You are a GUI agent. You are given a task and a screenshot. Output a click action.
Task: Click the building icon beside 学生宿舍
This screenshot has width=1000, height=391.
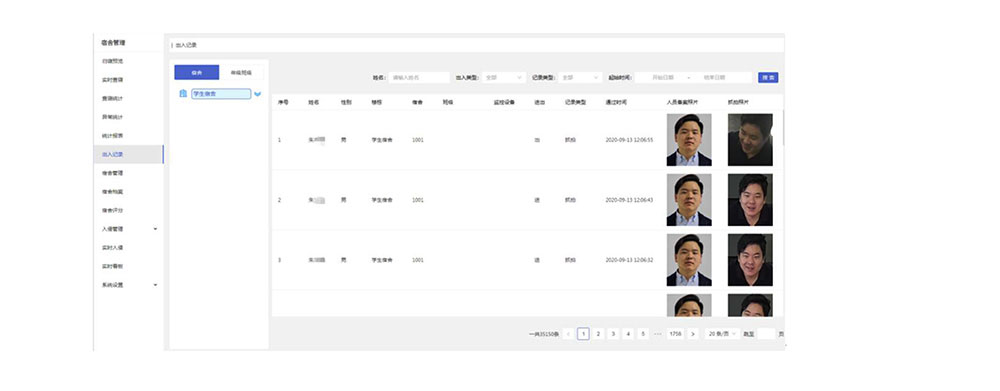[183, 94]
